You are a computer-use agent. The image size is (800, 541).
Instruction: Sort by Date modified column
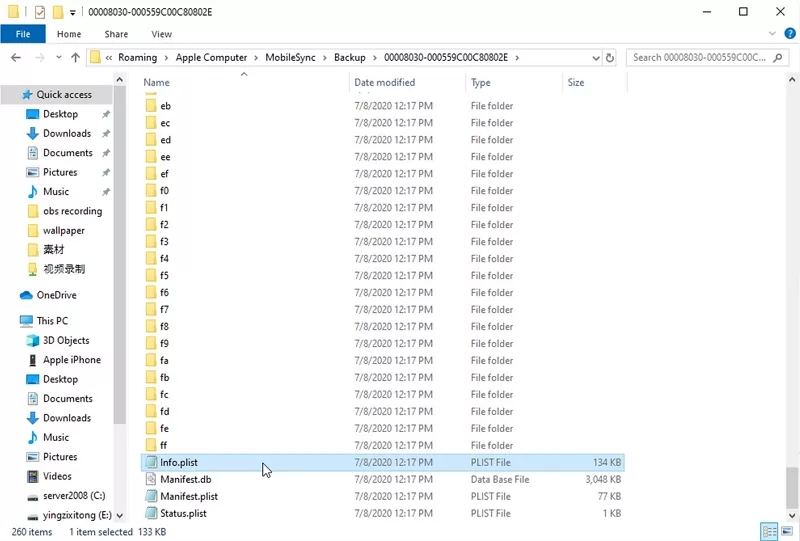tap(408, 83)
